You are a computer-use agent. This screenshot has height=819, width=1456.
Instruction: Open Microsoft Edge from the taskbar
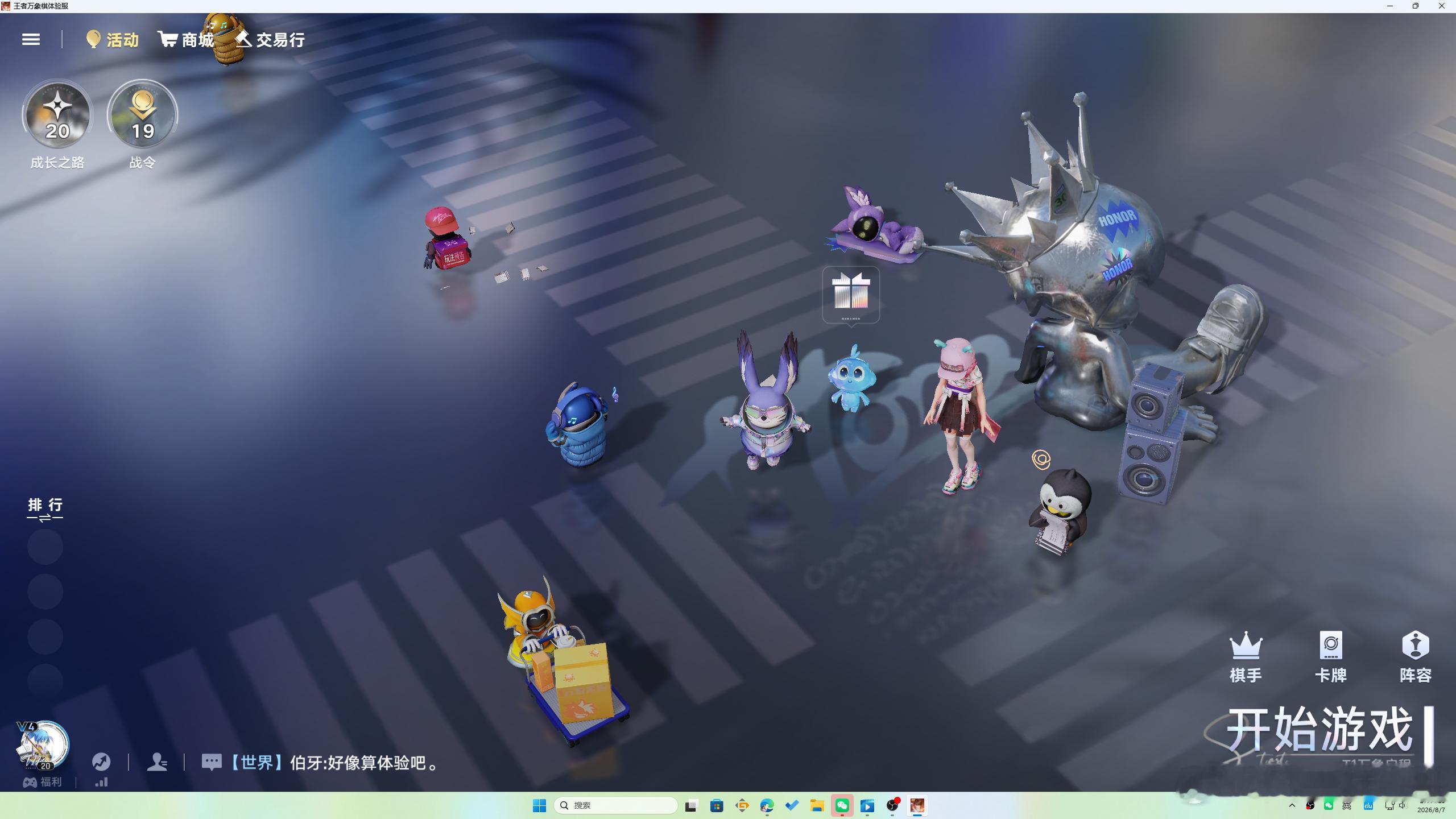tap(767, 805)
